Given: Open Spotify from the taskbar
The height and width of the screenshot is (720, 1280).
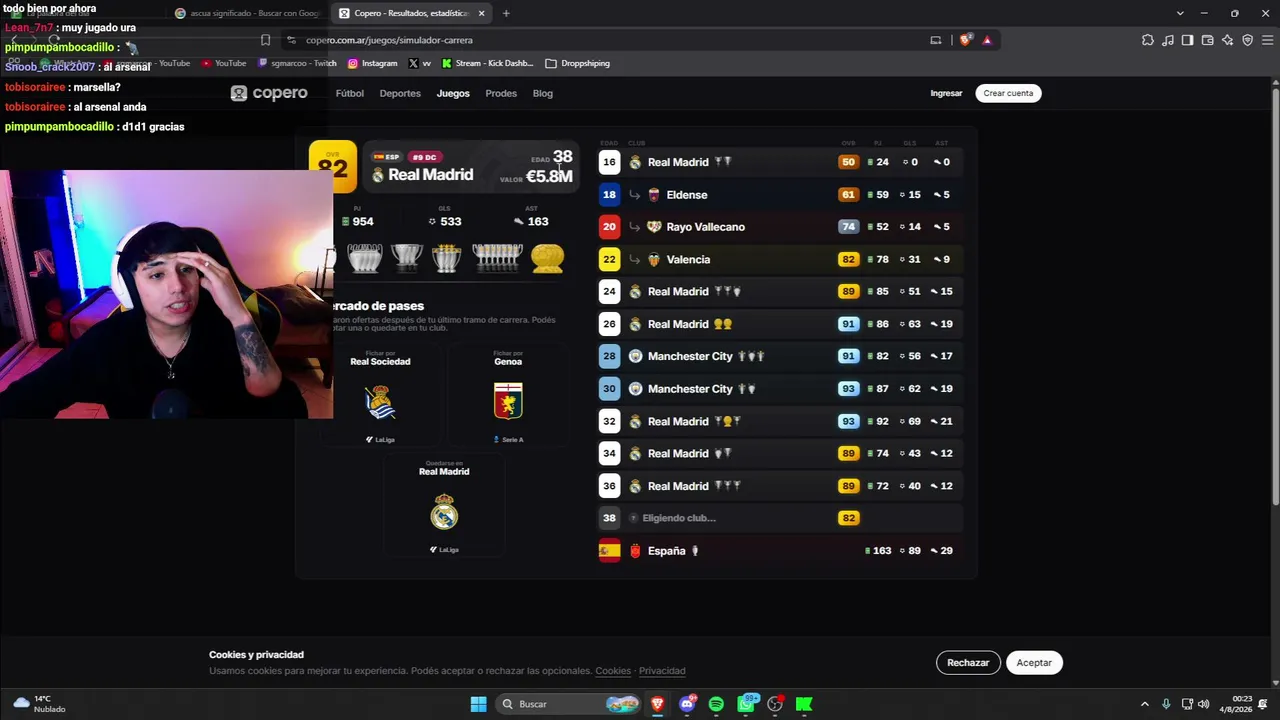Looking at the screenshot, I should click(x=716, y=704).
